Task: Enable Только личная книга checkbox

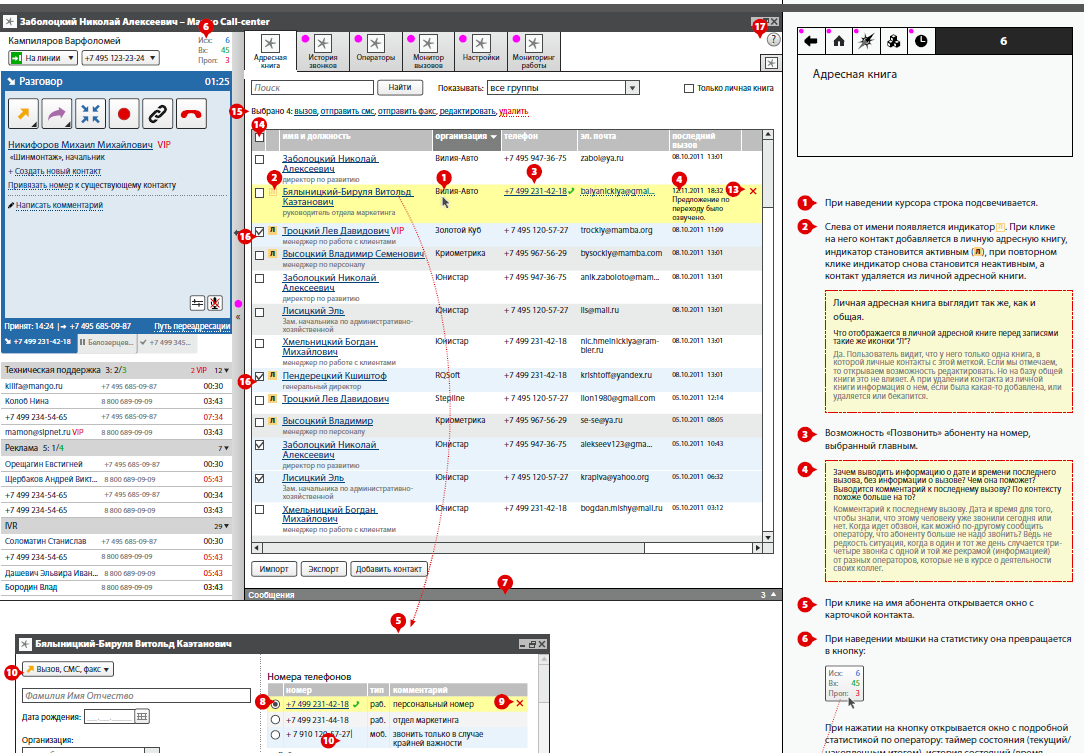Action: point(689,89)
